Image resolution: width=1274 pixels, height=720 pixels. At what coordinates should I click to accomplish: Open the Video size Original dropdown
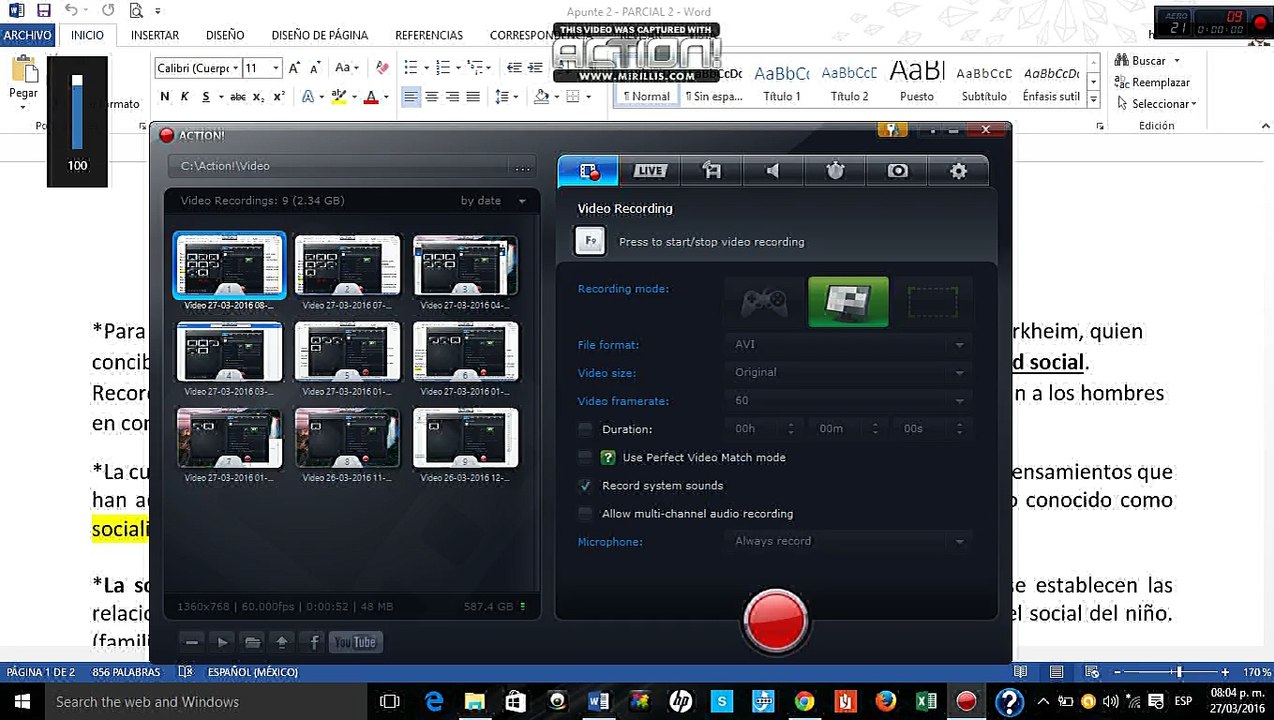tap(848, 372)
